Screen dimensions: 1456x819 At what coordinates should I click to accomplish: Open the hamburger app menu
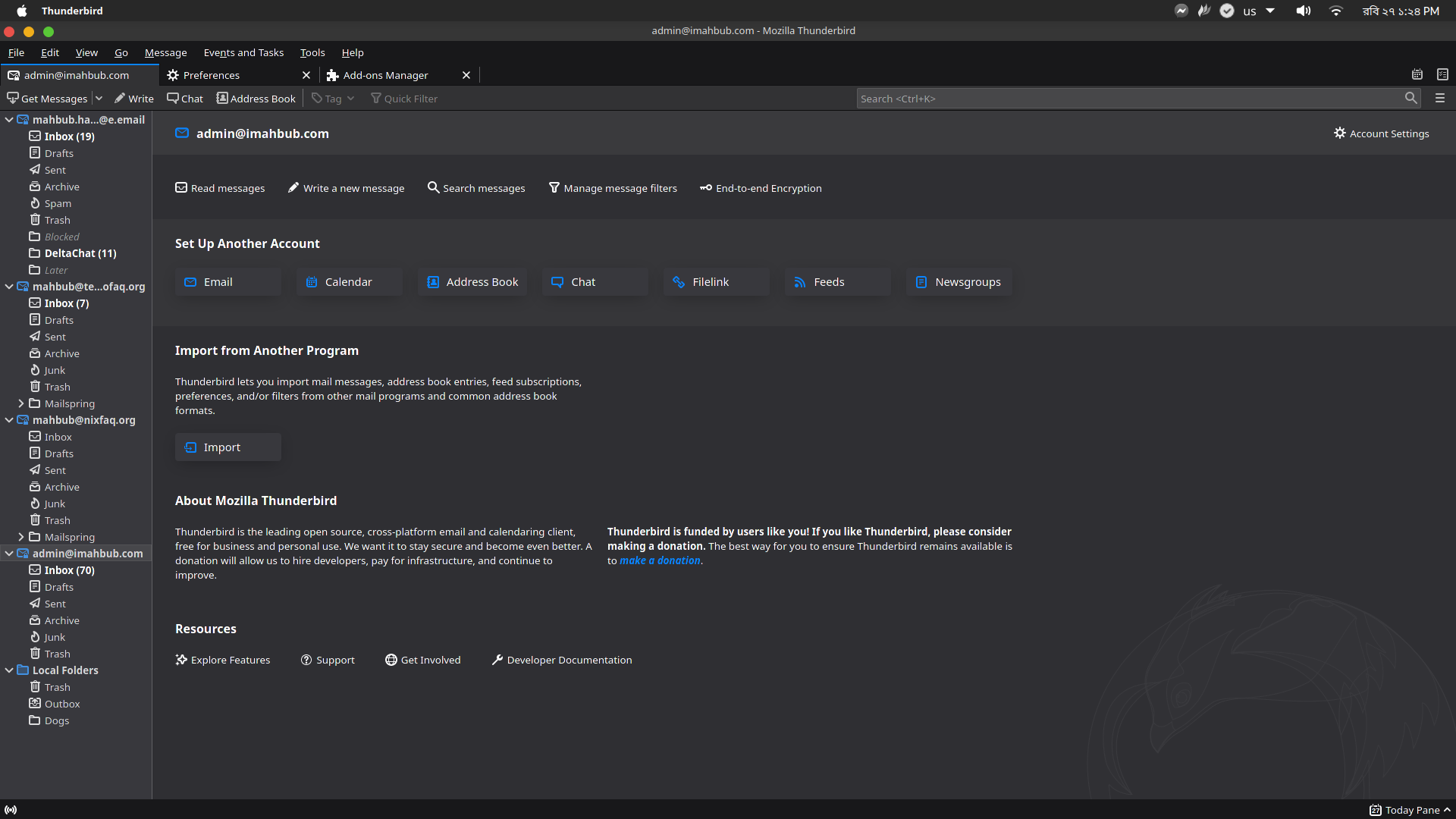tap(1440, 98)
